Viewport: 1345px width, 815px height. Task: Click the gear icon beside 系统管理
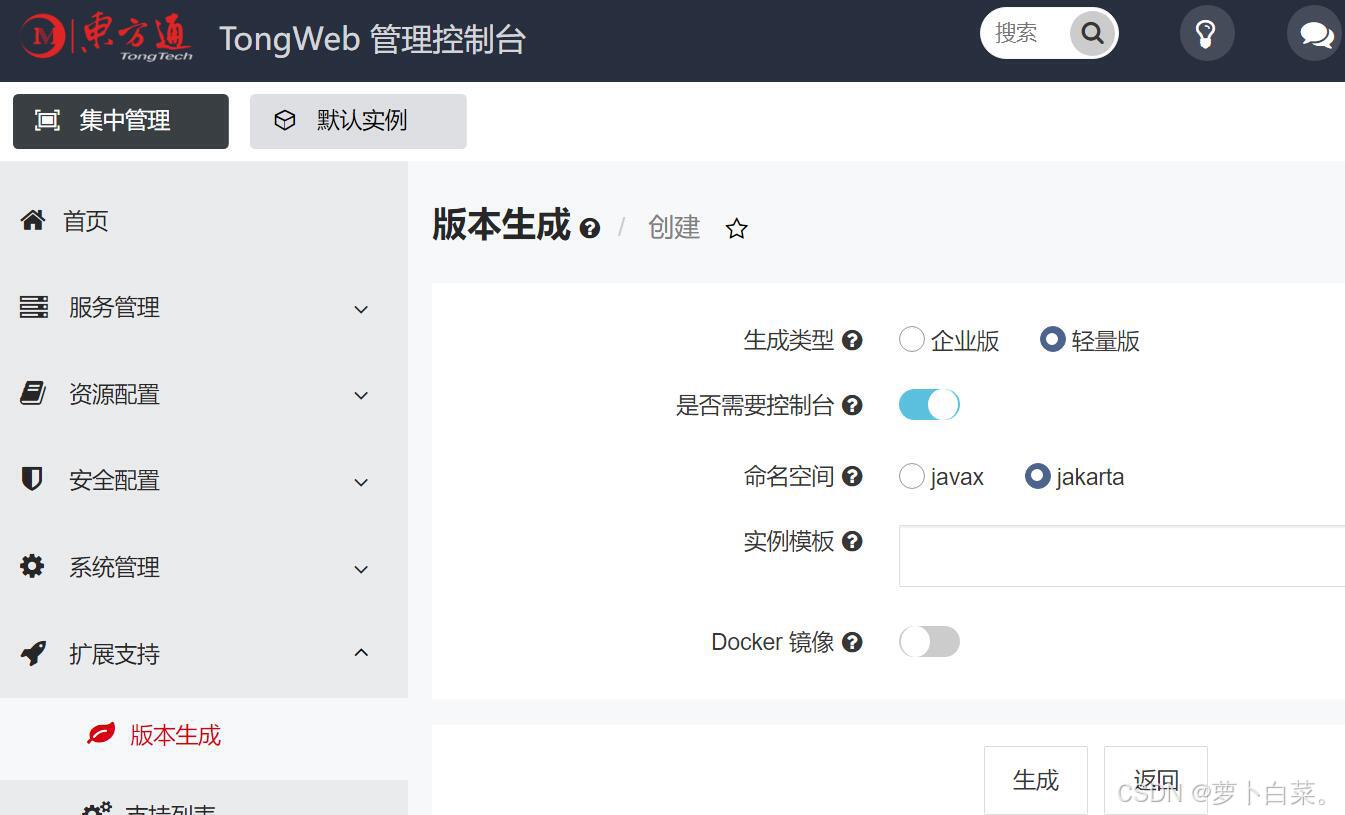point(32,566)
